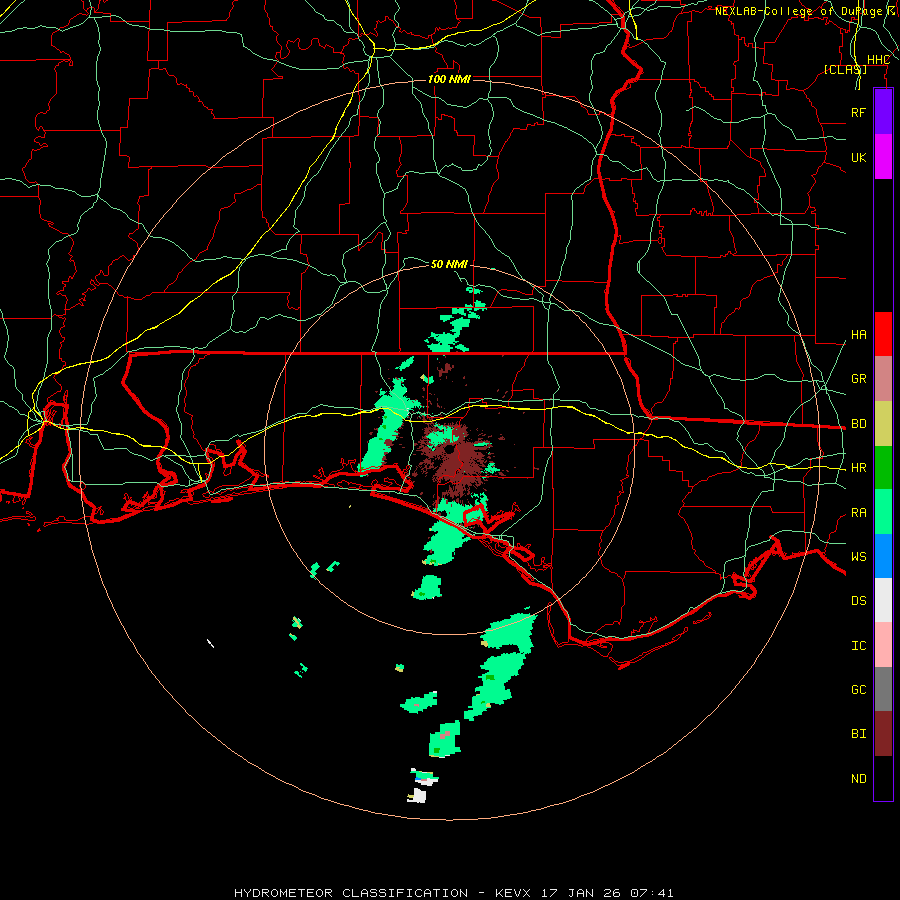The image size is (900, 900).
Task: Click the DS legend label
Action: 858,601
